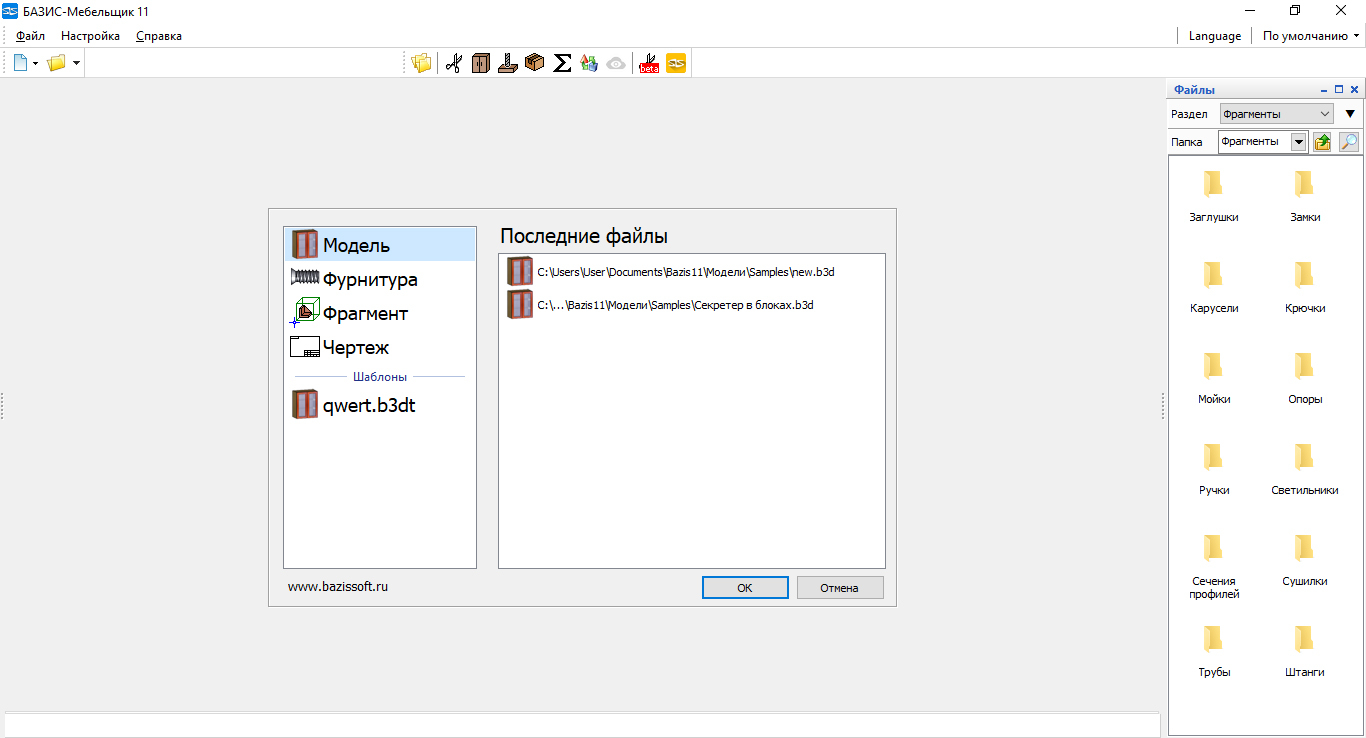Minimize the Файлы panel
Viewport: 1366px width, 738px height.
1324,90
